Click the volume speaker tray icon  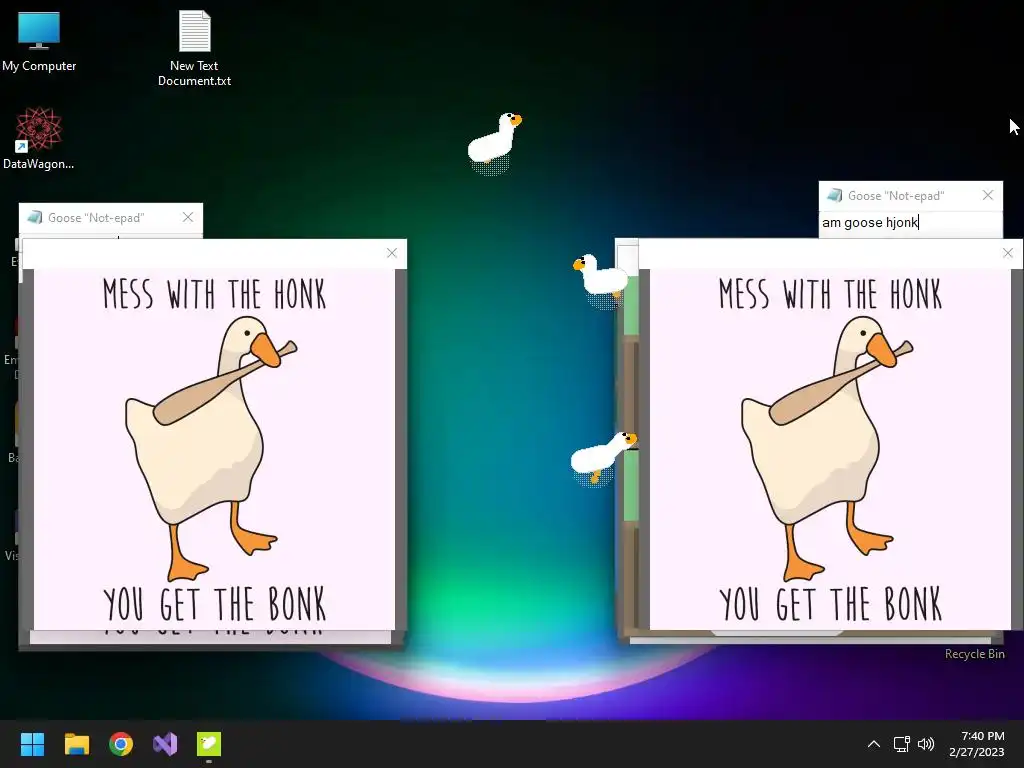pyautogui.click(x=926, y=744)
